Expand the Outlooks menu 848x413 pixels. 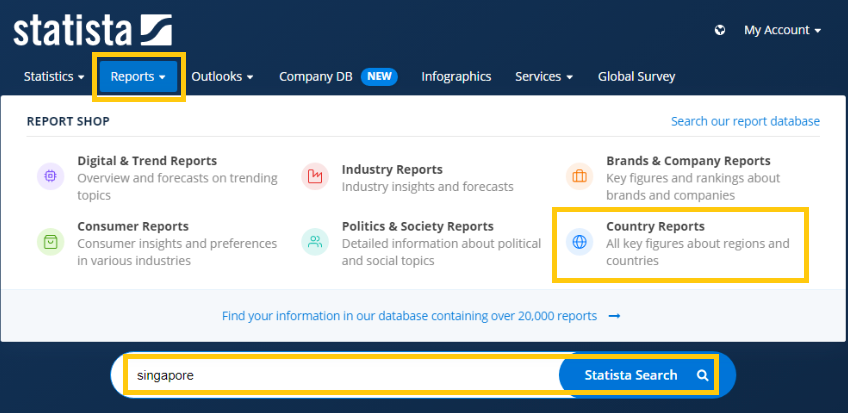click(x=222, y=77)
